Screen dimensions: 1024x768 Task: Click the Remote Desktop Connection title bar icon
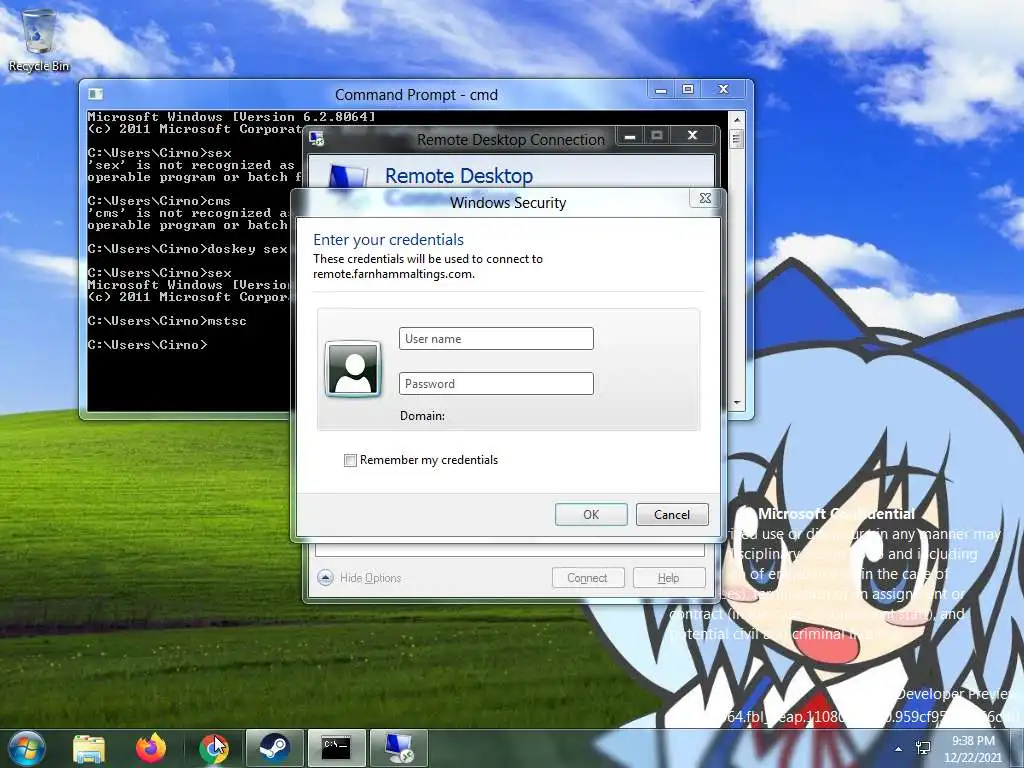point(317,138)
